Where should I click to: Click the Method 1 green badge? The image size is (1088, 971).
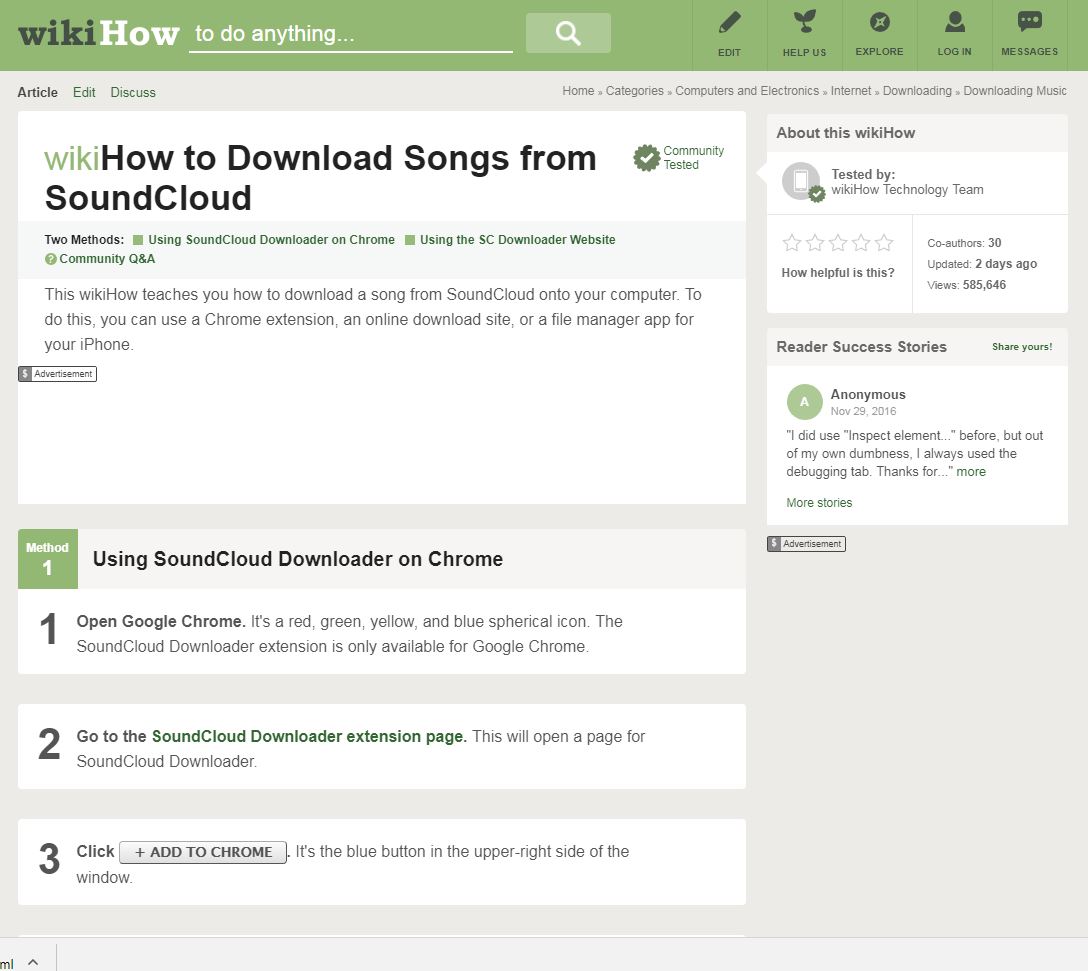click(47, 559)
